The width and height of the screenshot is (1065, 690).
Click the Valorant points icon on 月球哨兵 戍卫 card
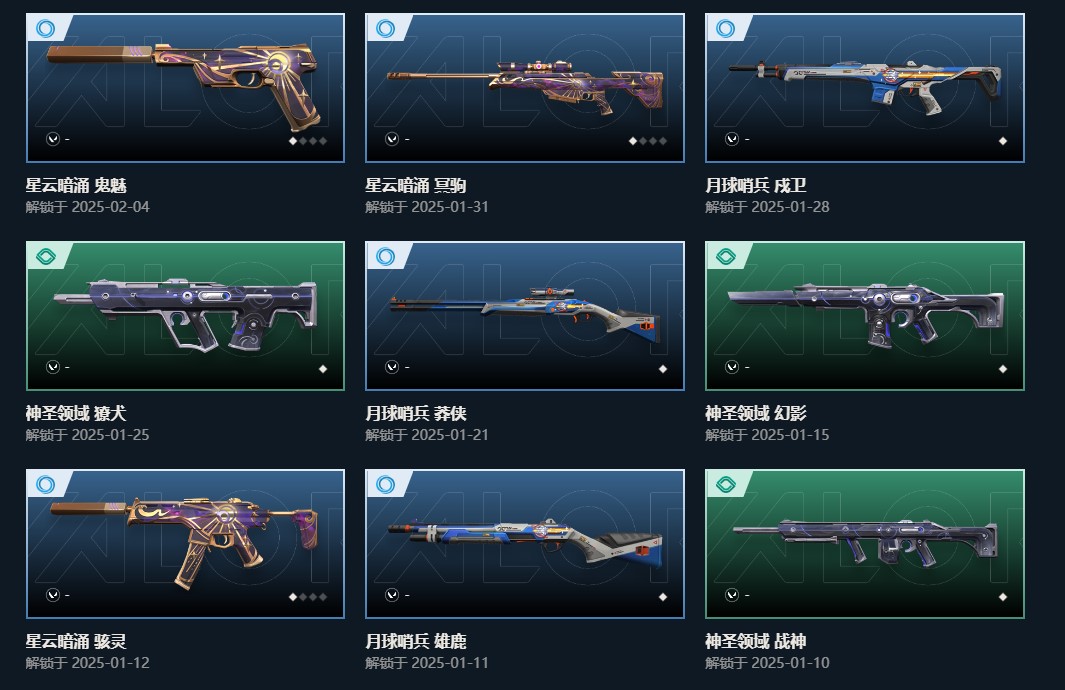pyautogui.click(x=732, y=139)
